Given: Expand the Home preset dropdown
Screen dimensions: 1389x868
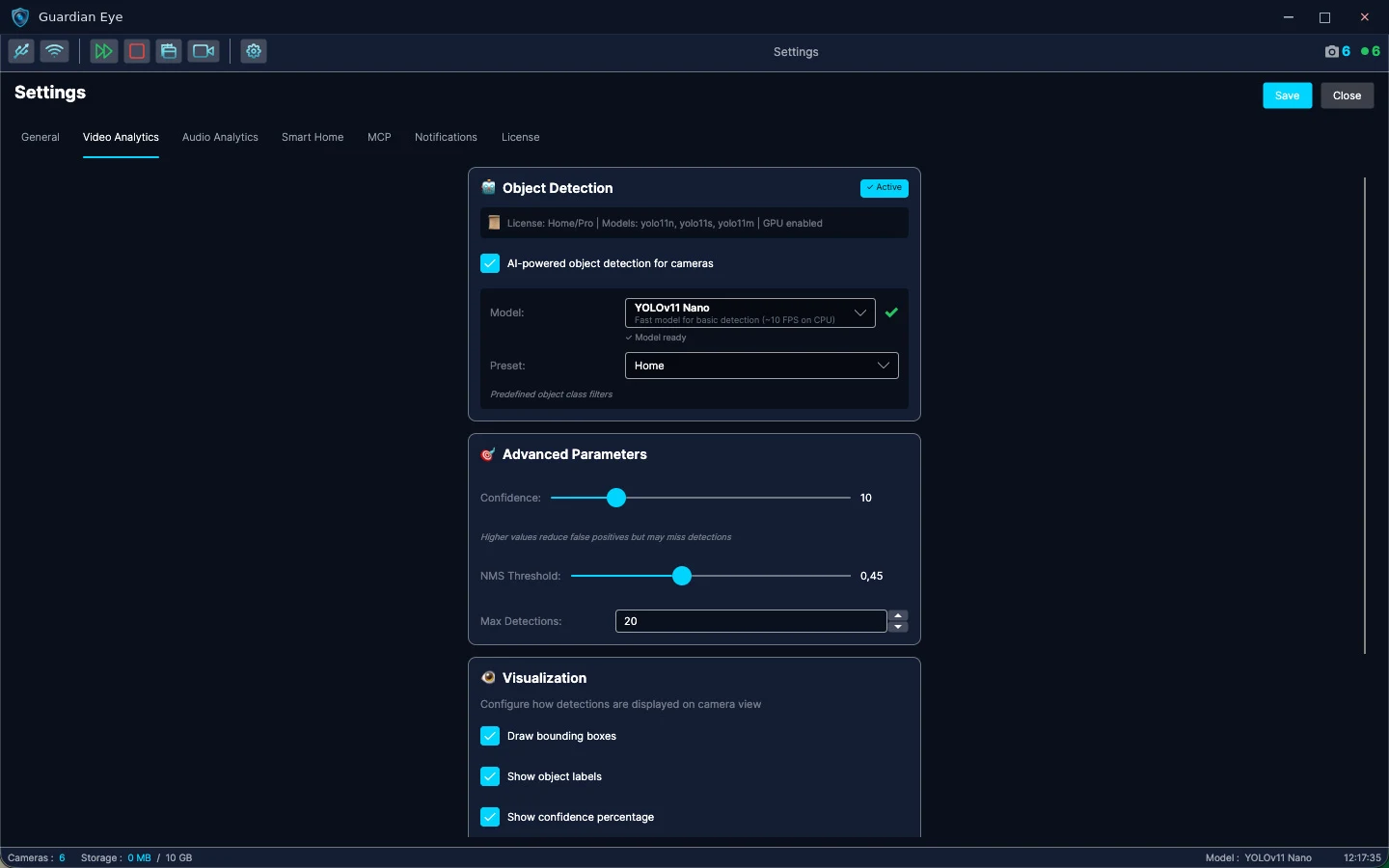Looking at the screenshot, I should click(762, 366).
